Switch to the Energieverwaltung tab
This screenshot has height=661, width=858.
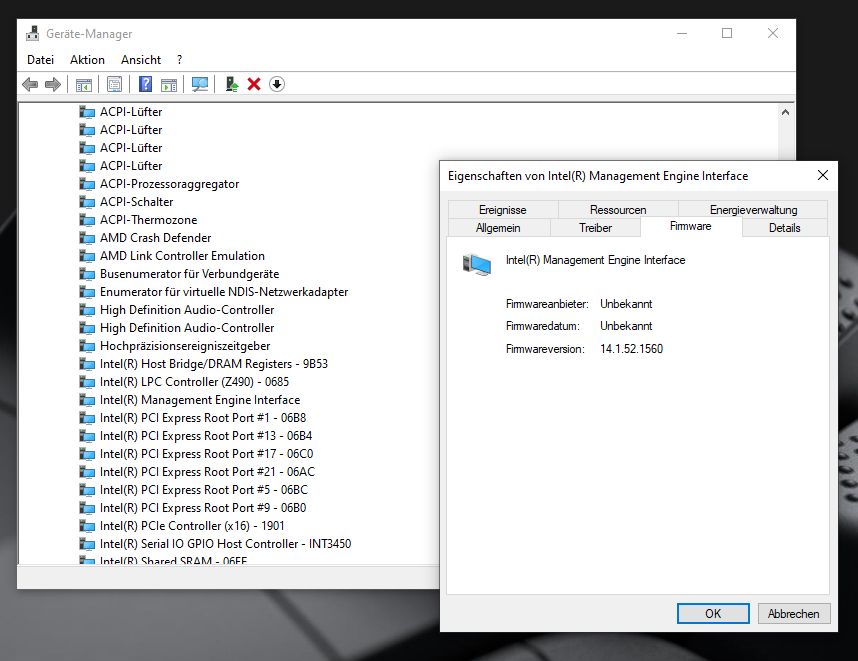[x=753, y=210]
